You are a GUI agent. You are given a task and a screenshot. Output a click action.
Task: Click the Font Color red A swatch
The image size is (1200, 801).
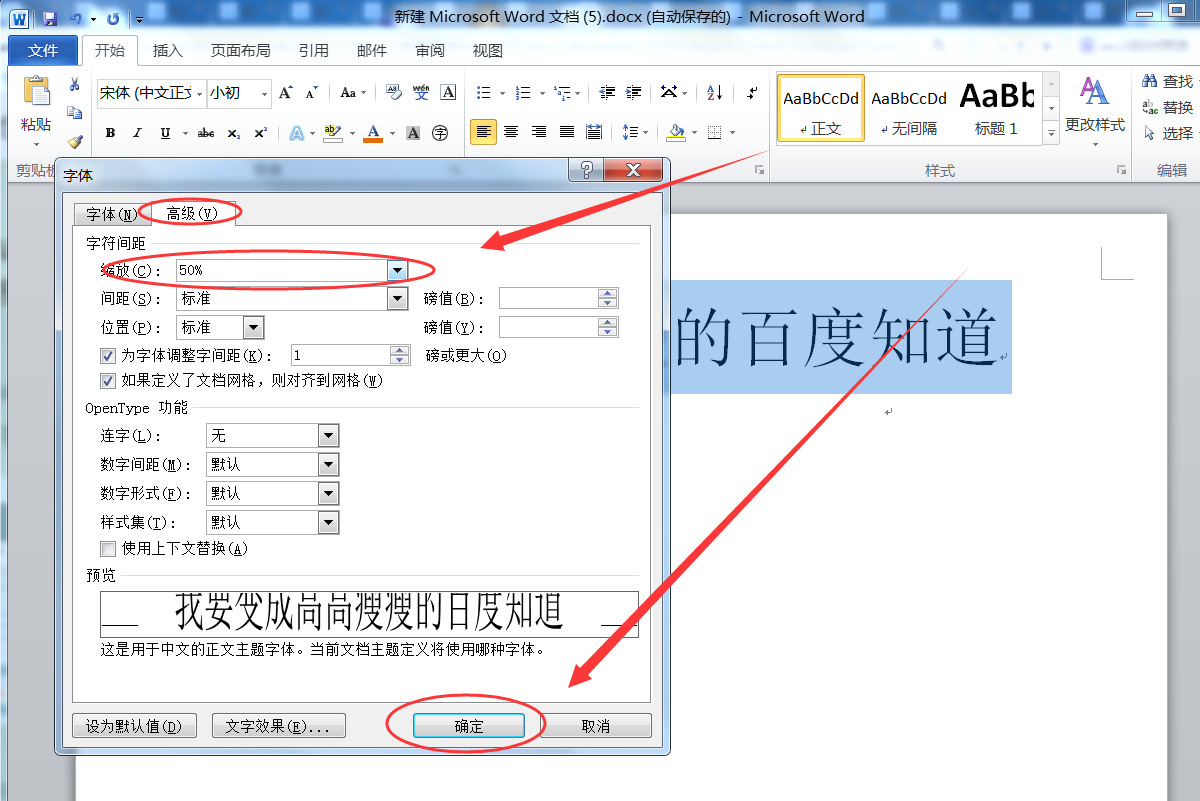tap(373, 133)
